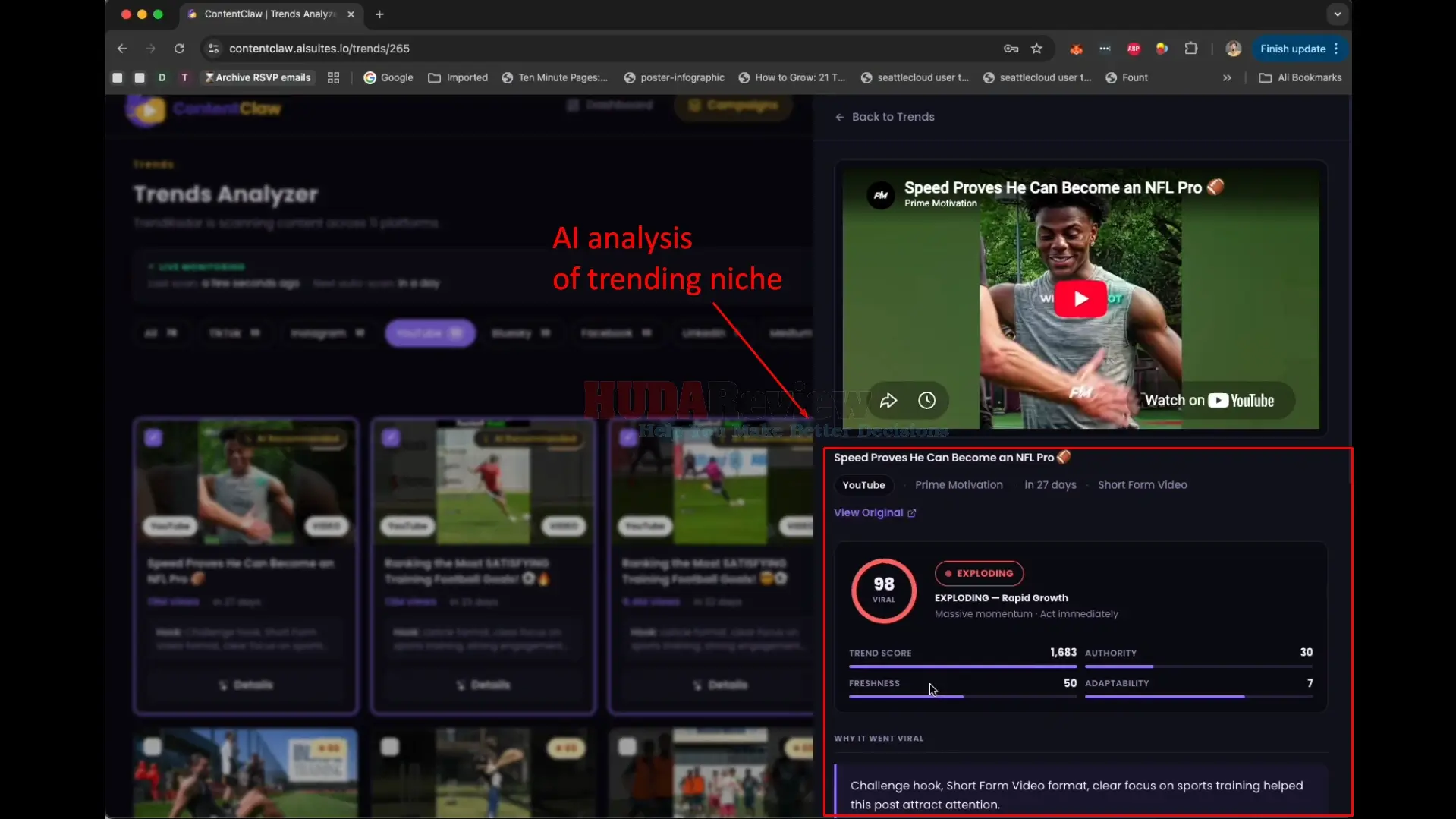Image resolution: width=1456 pixels, height=819 pixels.
Task: Open the browser extensions puzzle icon
Action: point(1191,49)
